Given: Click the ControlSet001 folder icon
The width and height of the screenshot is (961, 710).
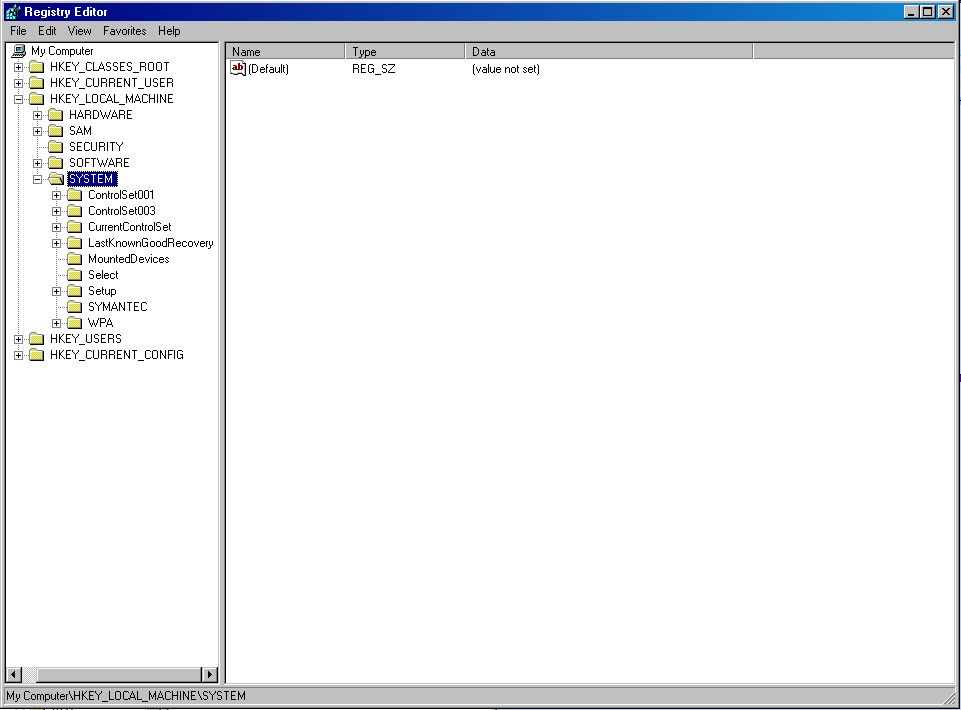Looking at the screenshot, I should [x=75, y=195].
